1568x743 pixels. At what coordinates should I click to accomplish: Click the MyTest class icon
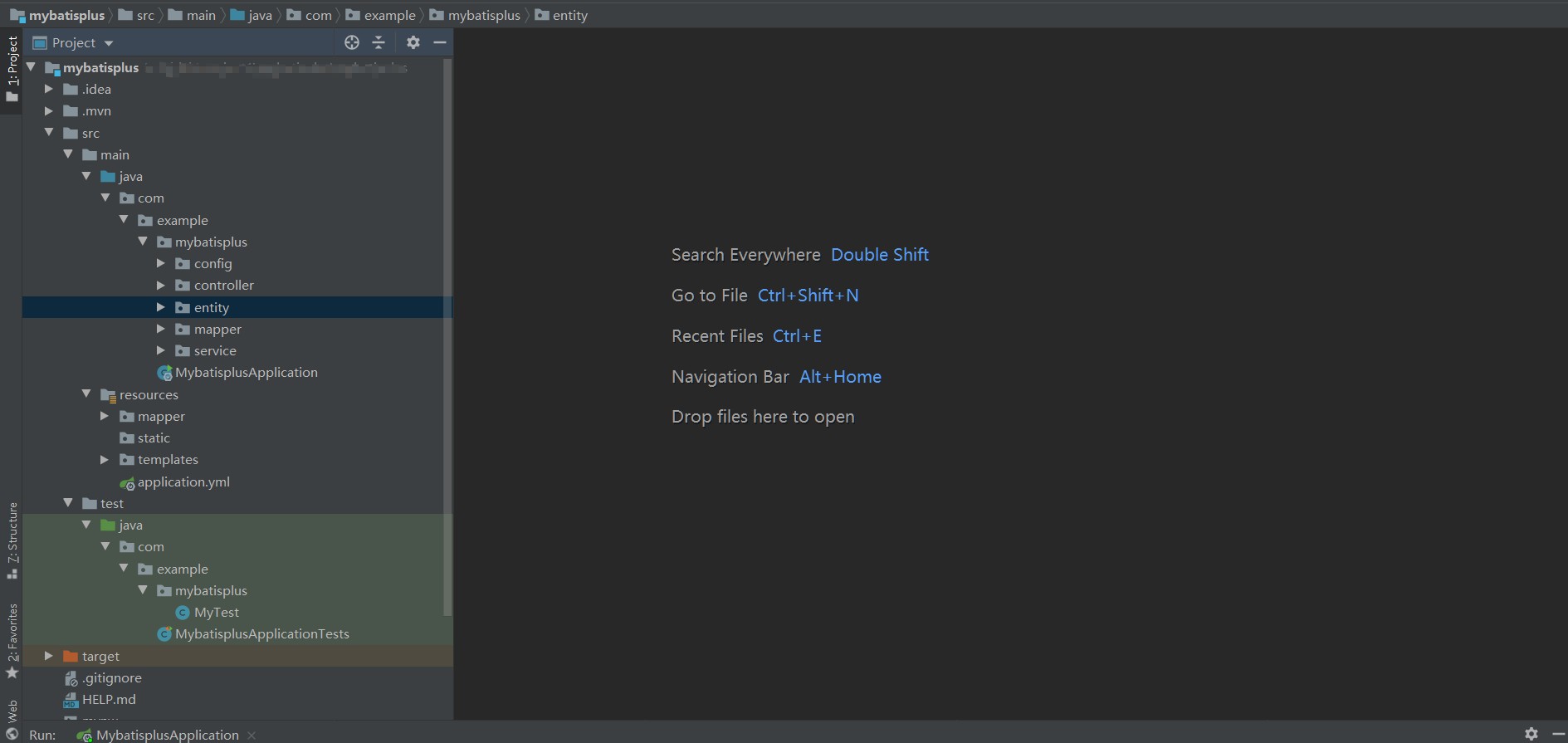pyautogui.click(x=183, y=613)
